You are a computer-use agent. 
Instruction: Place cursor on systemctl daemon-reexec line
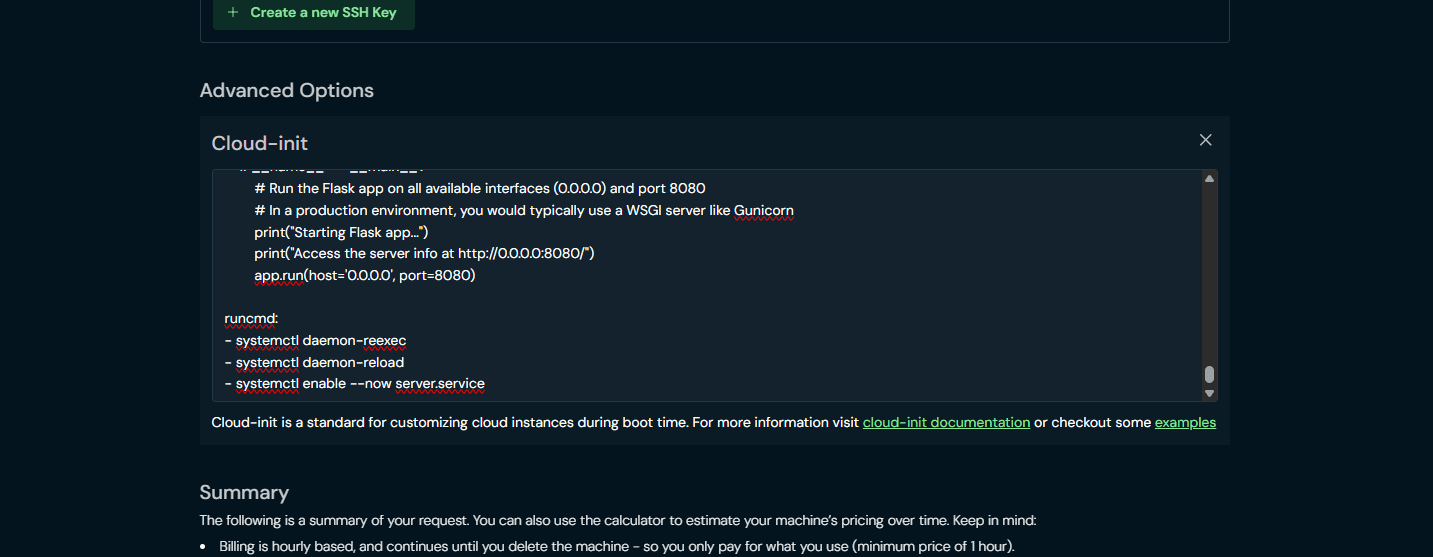[x=315, y=340]
